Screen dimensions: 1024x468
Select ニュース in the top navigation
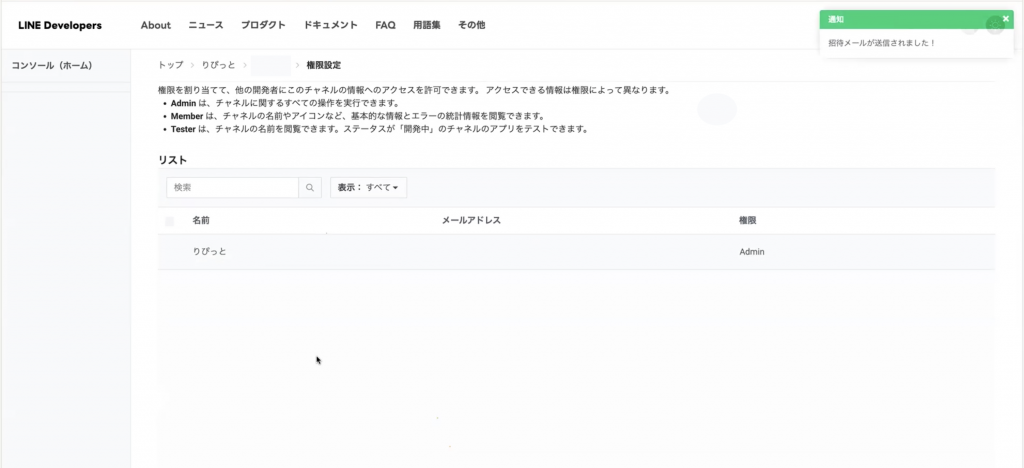205,25
